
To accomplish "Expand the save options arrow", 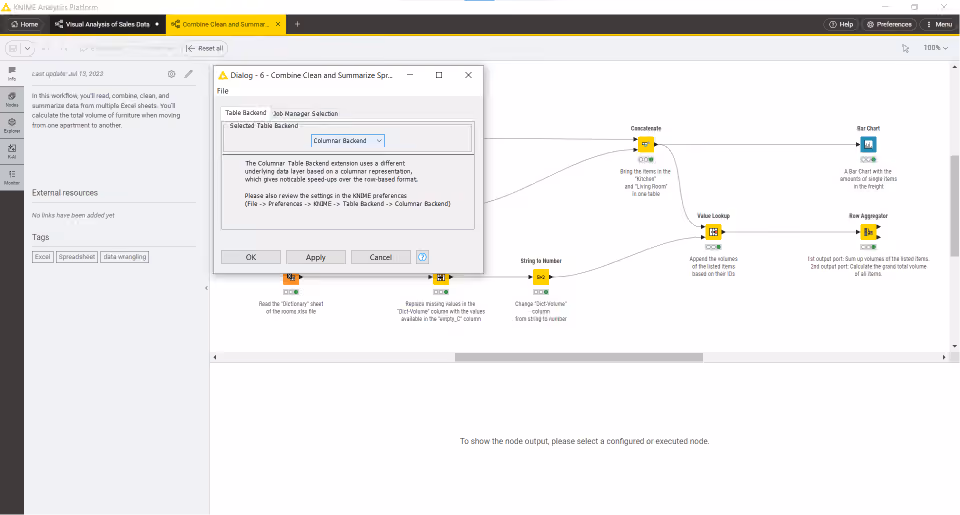I will (x=28, y=48).
